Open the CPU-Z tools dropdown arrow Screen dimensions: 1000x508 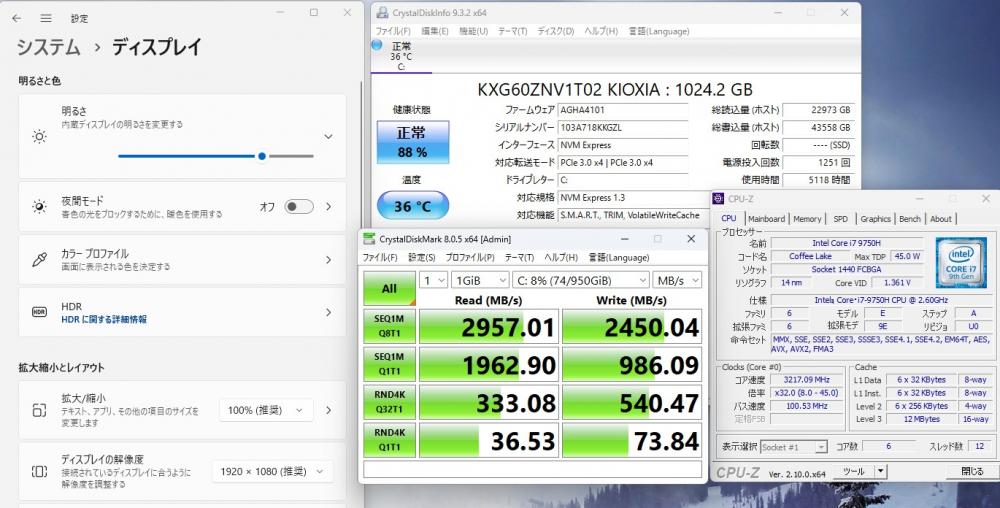[x=880, y=472]
